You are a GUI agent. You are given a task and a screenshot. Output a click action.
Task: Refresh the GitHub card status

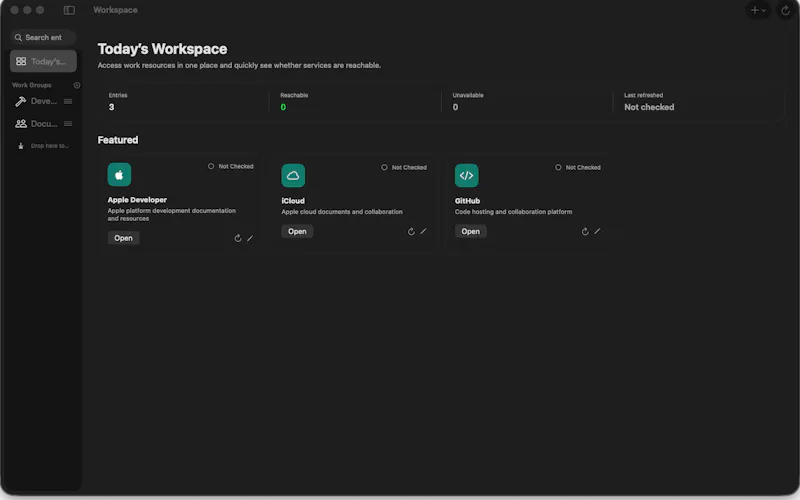click(x=585, y=232)
